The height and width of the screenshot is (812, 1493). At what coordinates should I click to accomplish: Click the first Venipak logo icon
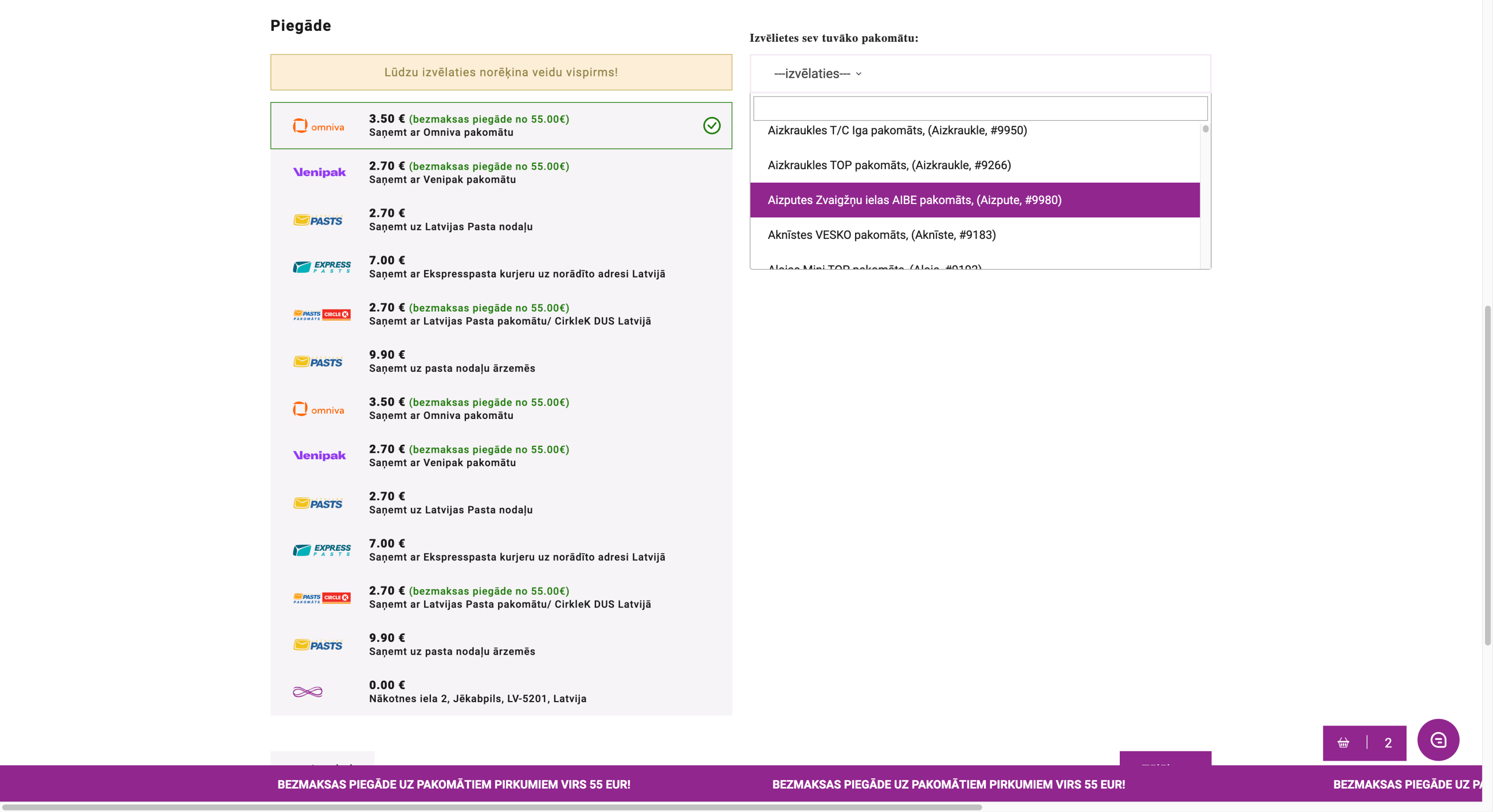pyautogui.click(x=319, y=172)
